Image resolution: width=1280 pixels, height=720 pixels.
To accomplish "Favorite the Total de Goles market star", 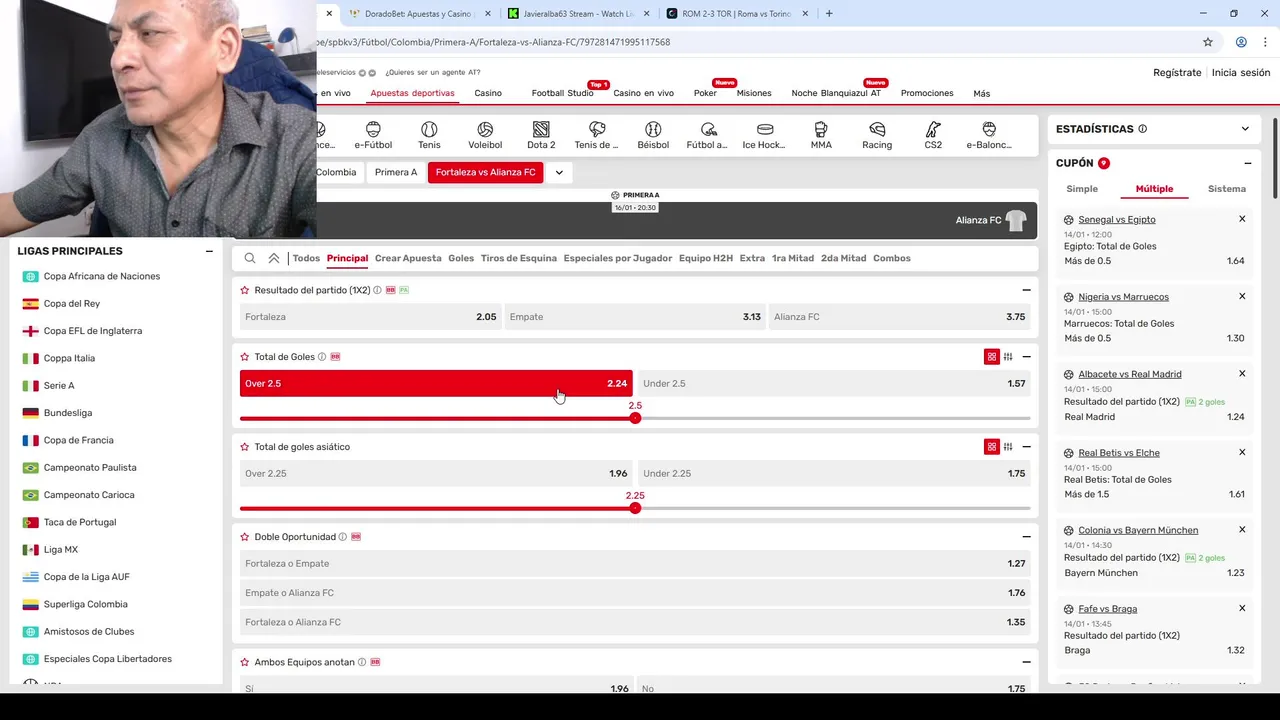I will click(x=245, y=357).
